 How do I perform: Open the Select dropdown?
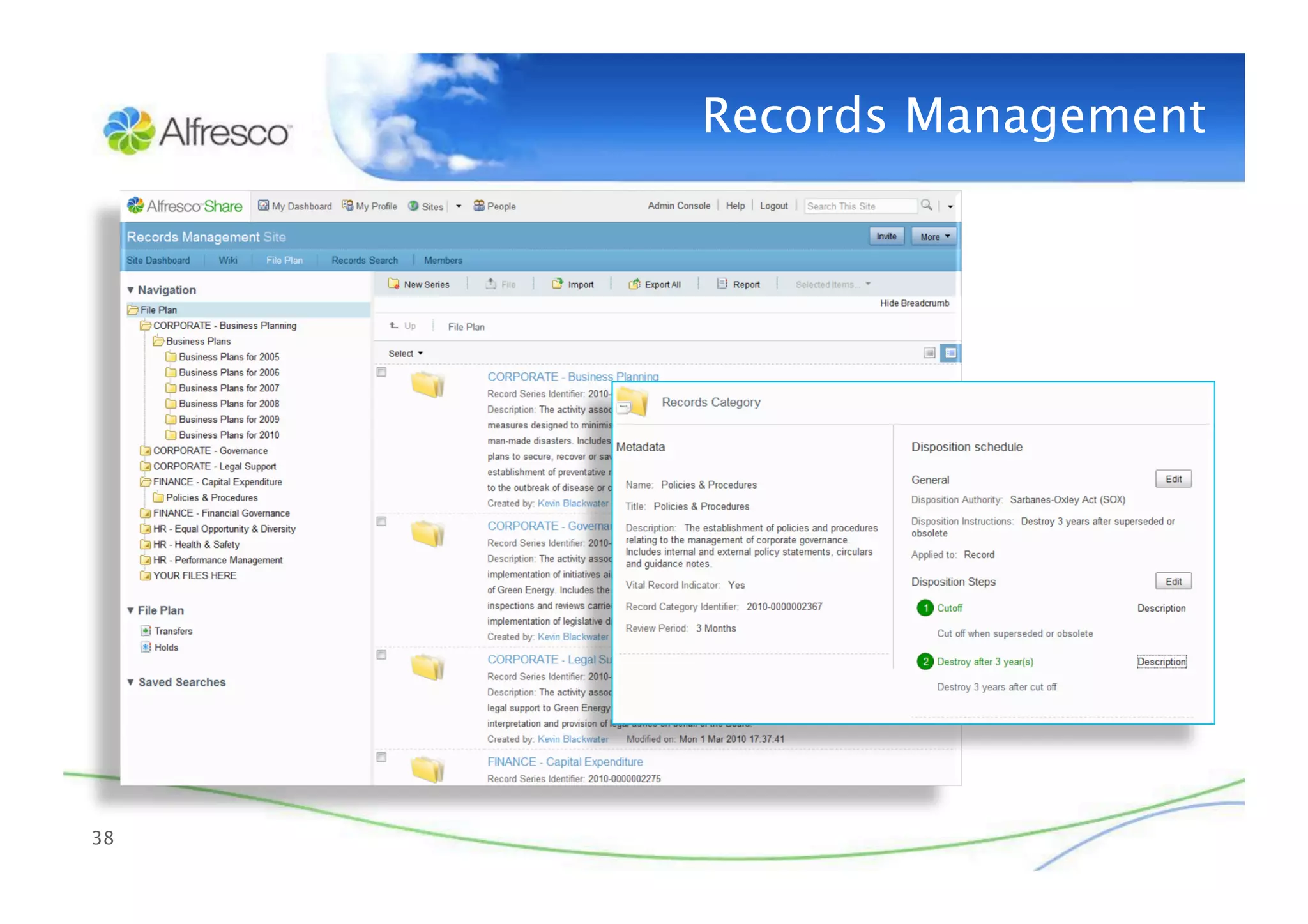[406, 353]
